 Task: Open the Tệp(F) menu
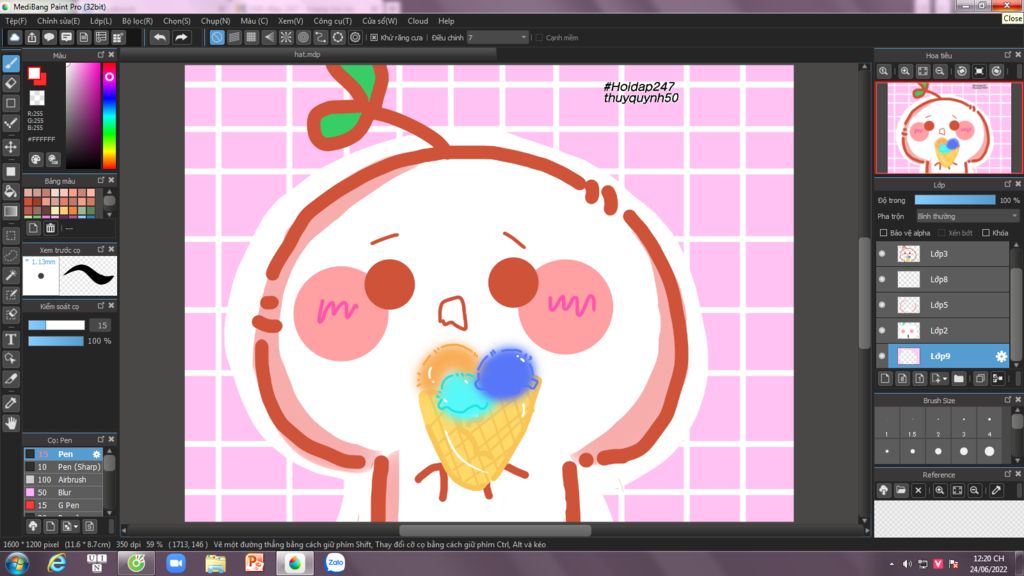16,21
